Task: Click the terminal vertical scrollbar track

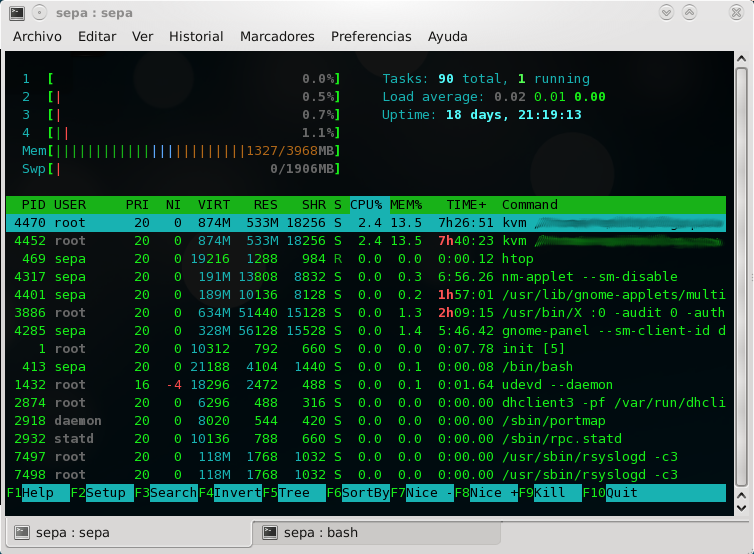Action: click(741, 277)
